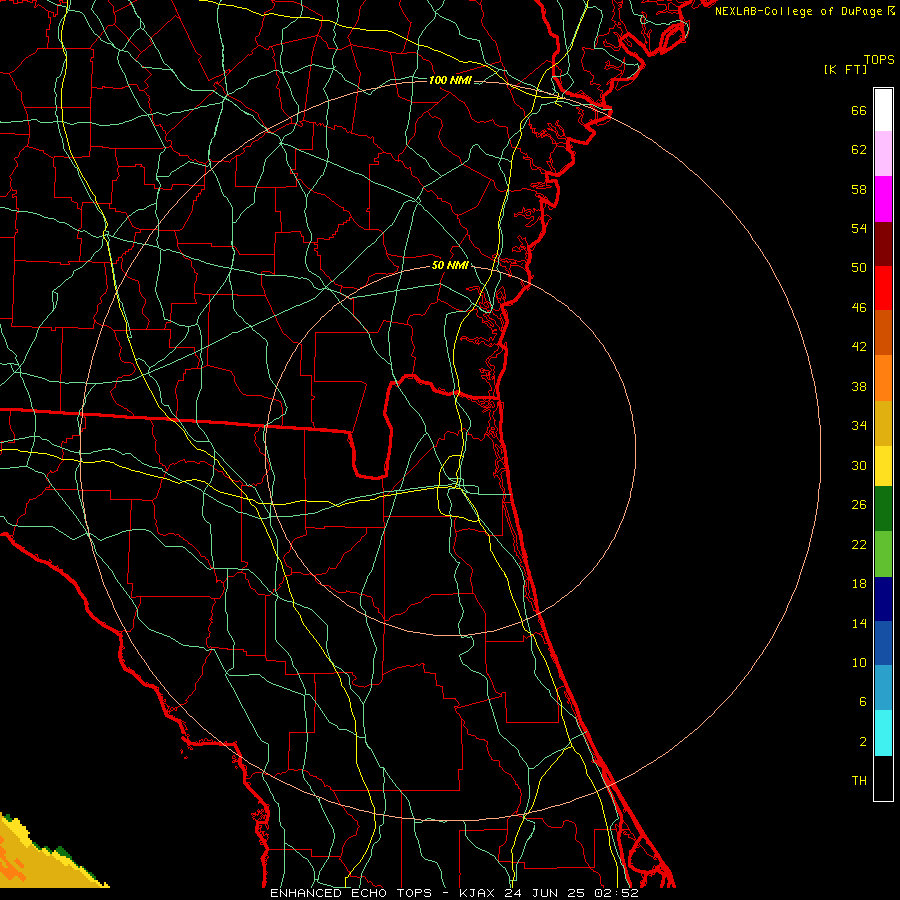
Task: Click the TOPS legend title
Action: 879,59
